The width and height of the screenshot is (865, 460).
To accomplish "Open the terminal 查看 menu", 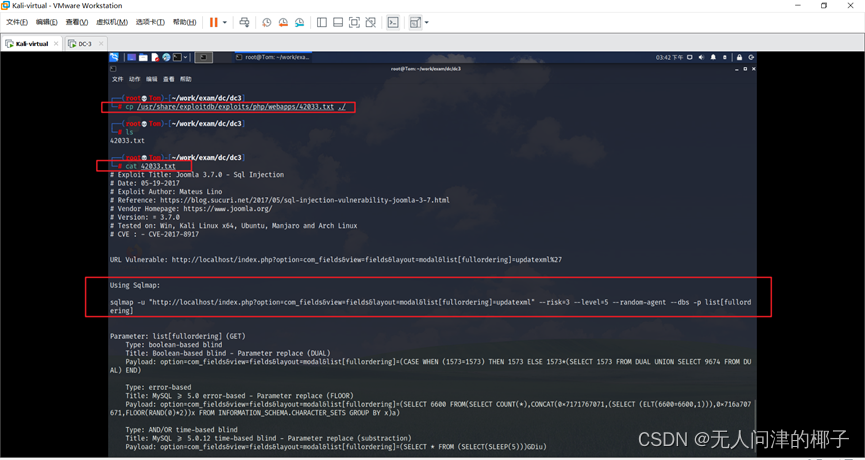I will tap(168, 79).
